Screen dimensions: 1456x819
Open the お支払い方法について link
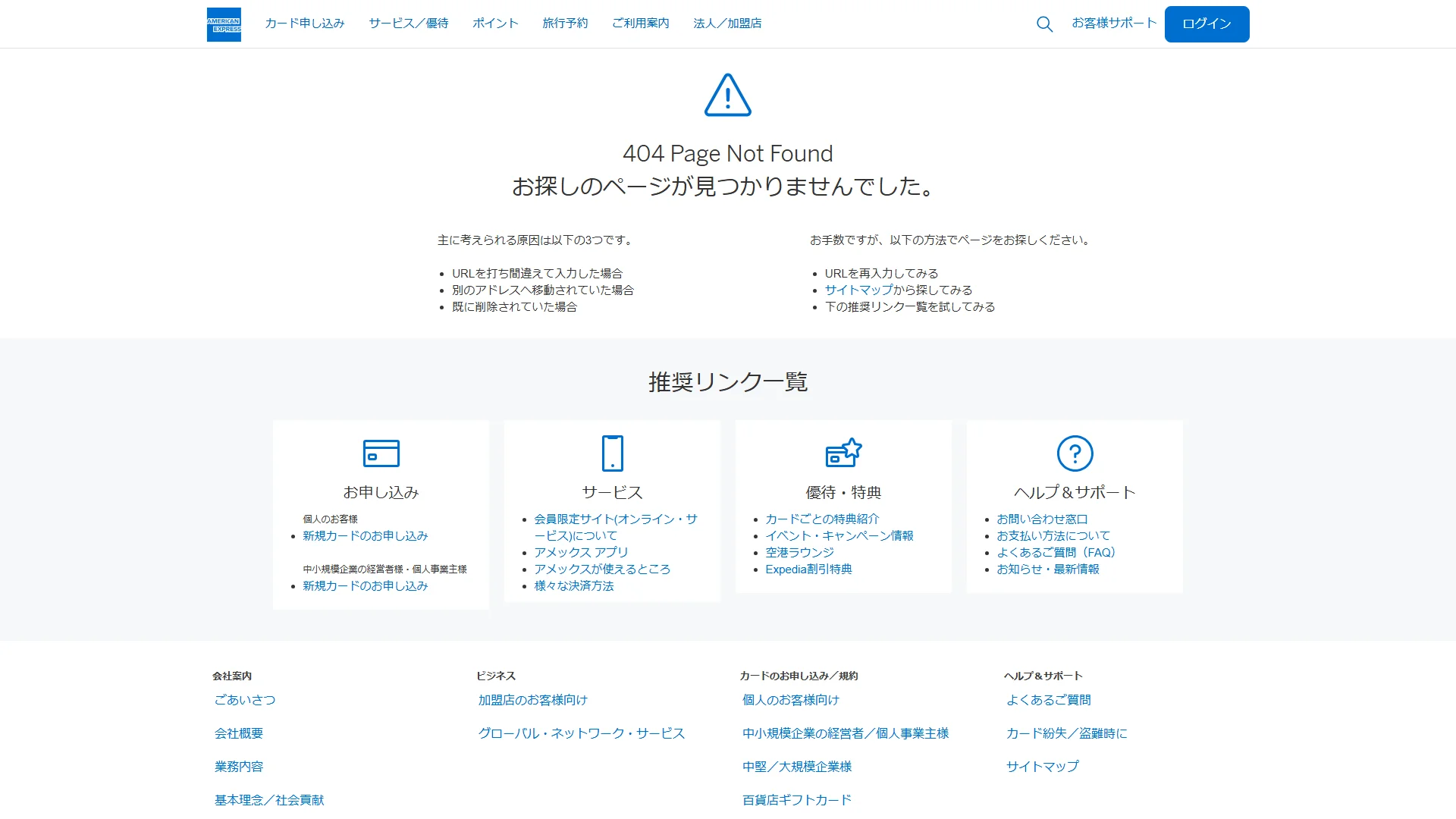click(1053, 536)
